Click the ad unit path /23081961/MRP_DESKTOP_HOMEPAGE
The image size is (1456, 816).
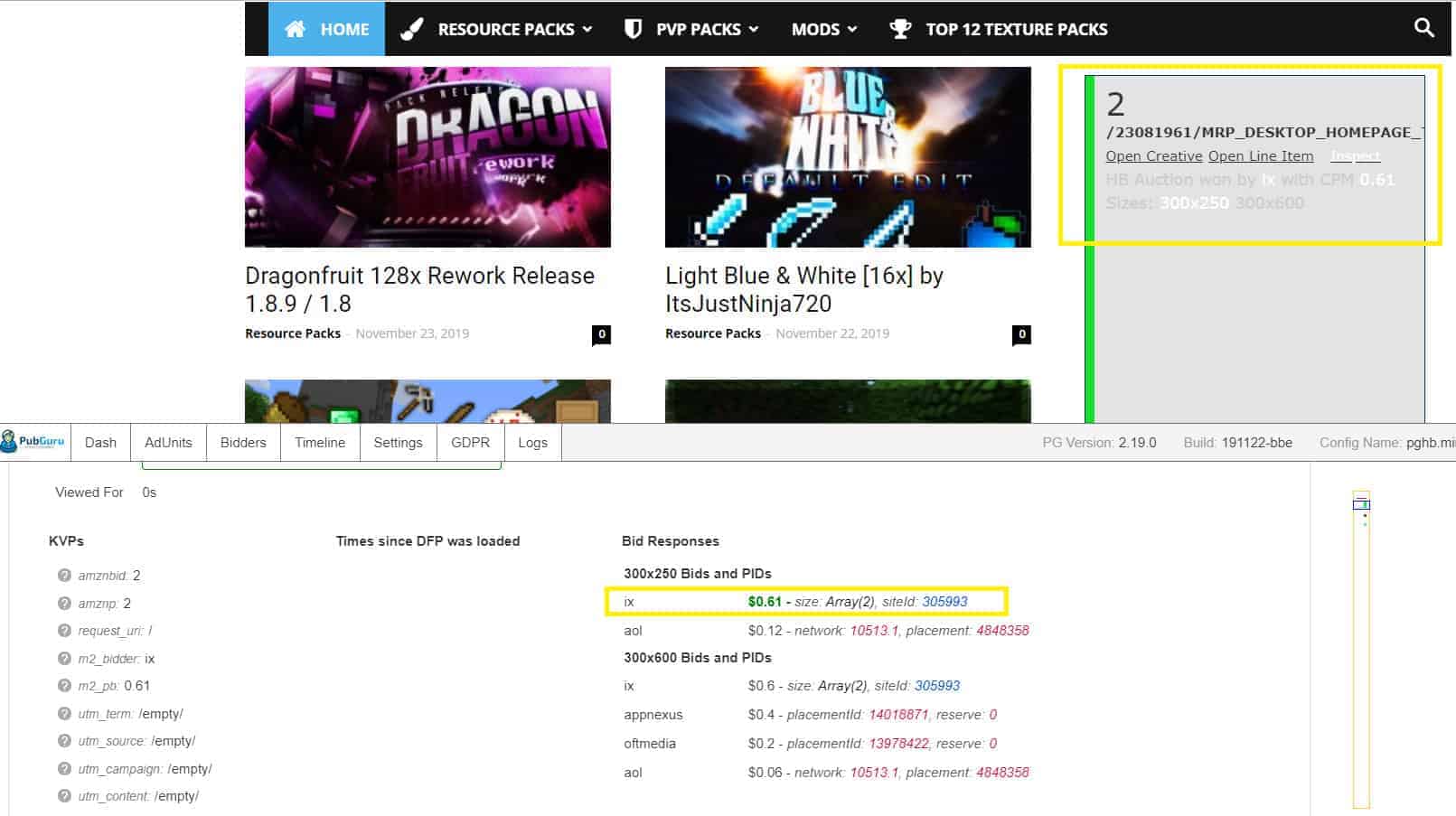(x=1265, y=132)
